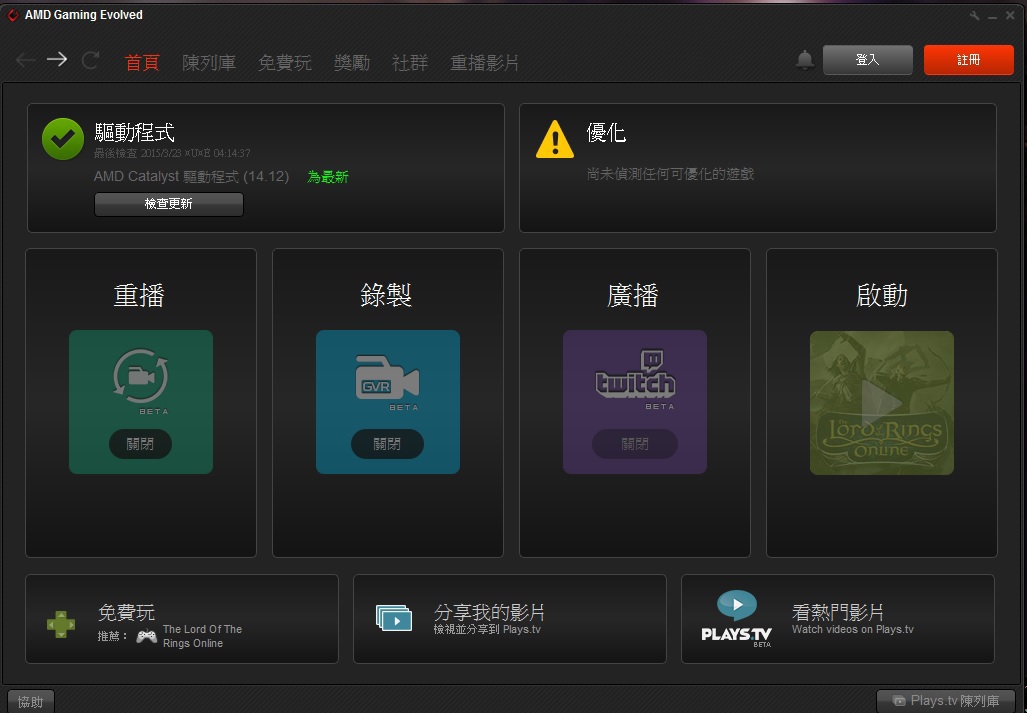Screen dimensions: 1027x713
Task: Click the 最後檢查 last-checked timestamp
Action: tap(172, 153)
